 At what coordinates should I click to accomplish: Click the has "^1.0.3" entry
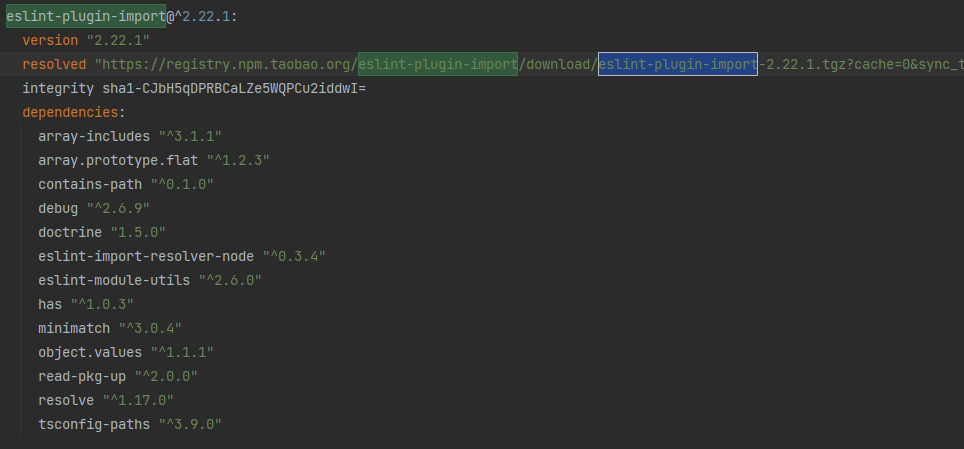point(86,304)
